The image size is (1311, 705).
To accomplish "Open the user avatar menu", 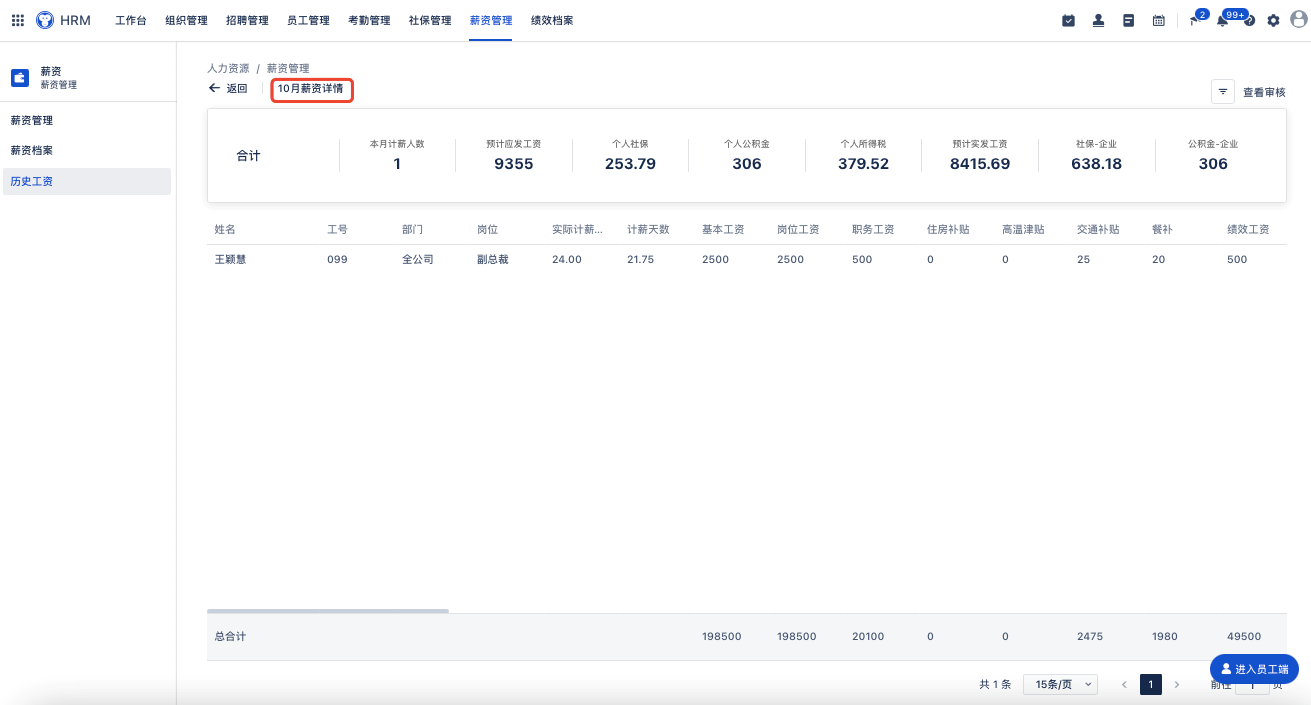I will pos(1298,20).
